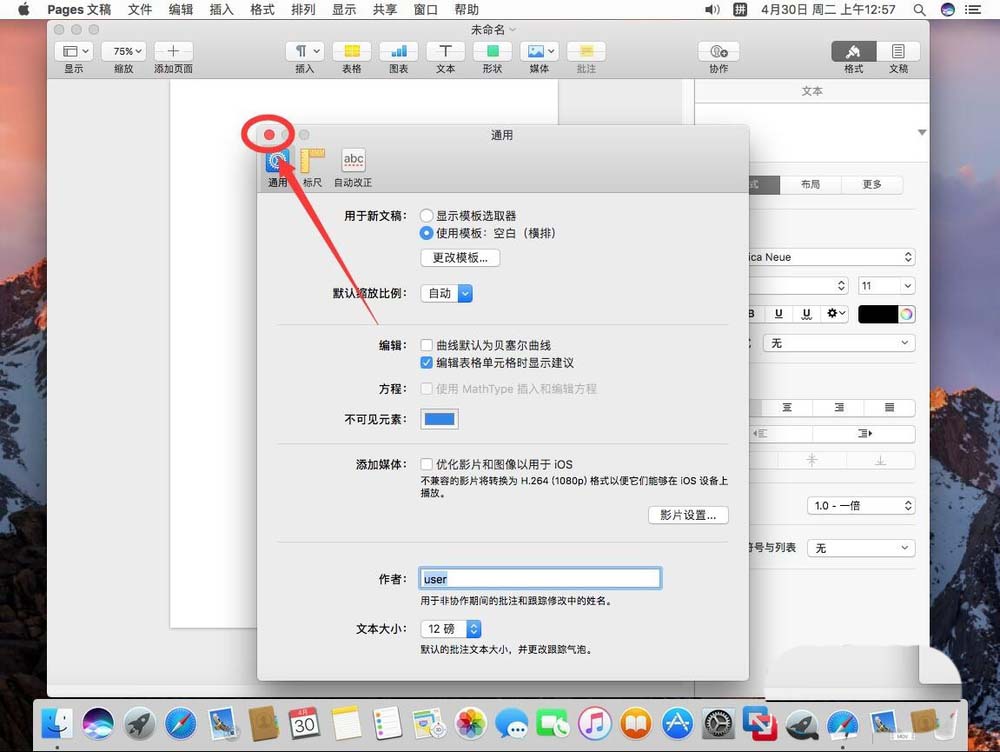Open the line spacing dropdown showing 1.0 一倍
Image resolution: width=1000 pixels, height=752 pixels.
(x=861, y=505)
